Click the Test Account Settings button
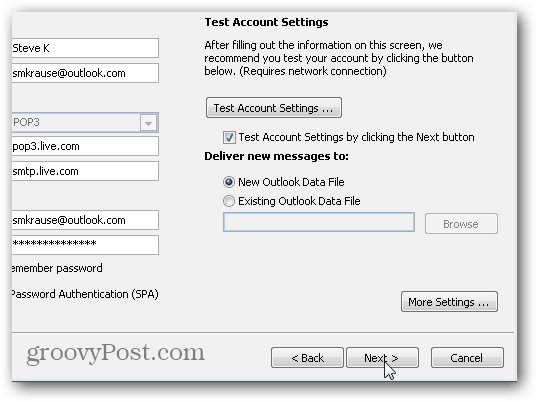Viewport: 537px width, 402px height. pyautogui.click(x=274, y=108)
